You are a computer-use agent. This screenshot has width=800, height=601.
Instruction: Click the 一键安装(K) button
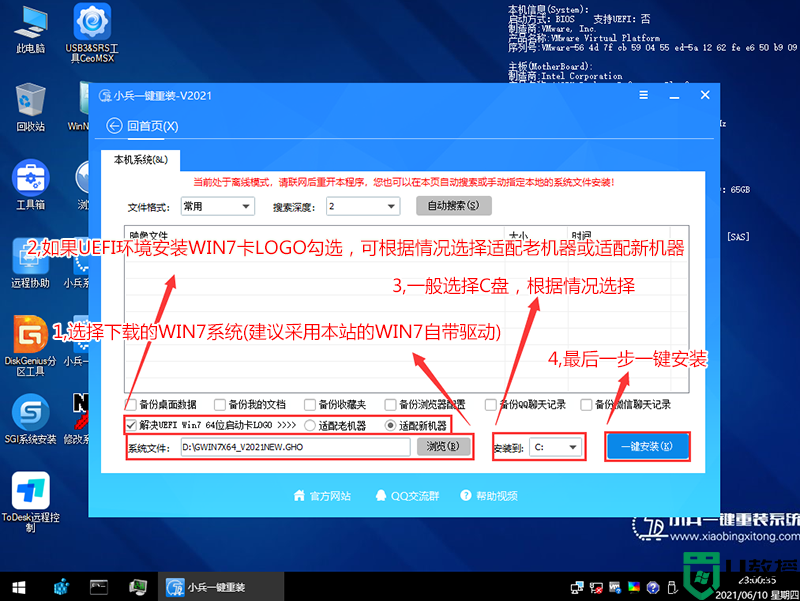tap(647, 446)
